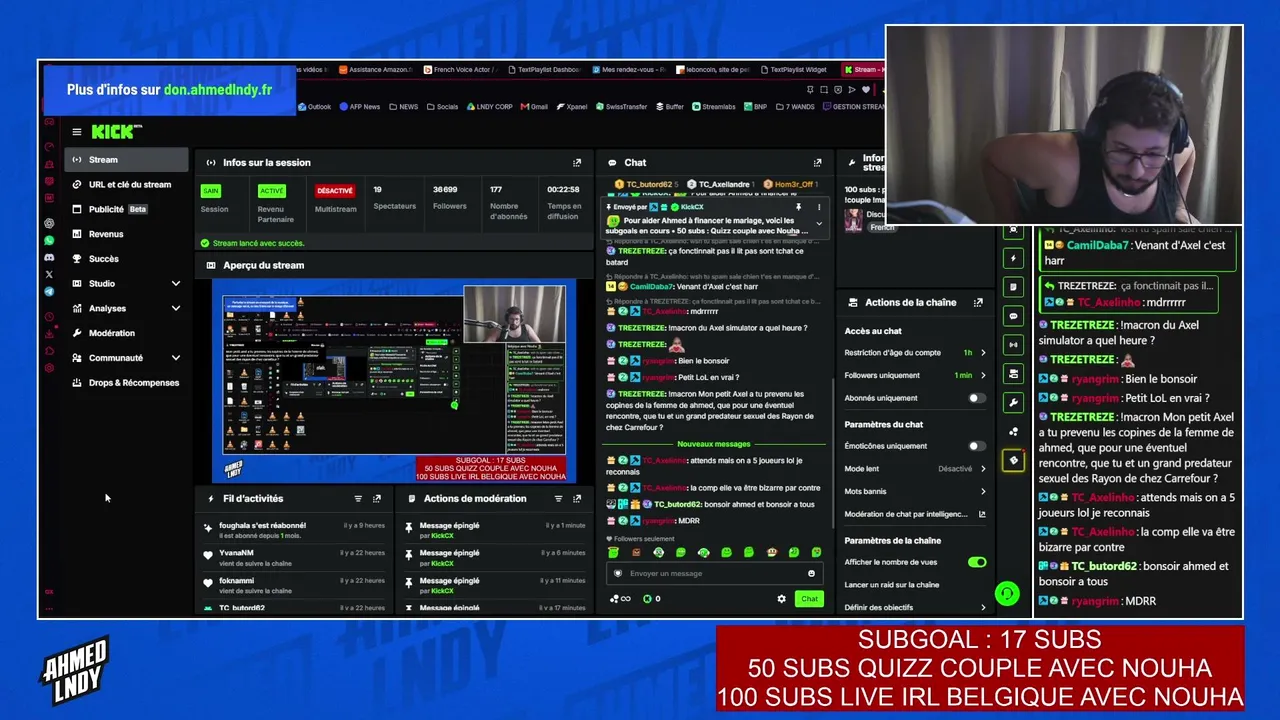The height and width of the screenshot is (720, 1280).
Task: Switch to the Assistance Amazon tab
Action: click(x=375, y=70)
